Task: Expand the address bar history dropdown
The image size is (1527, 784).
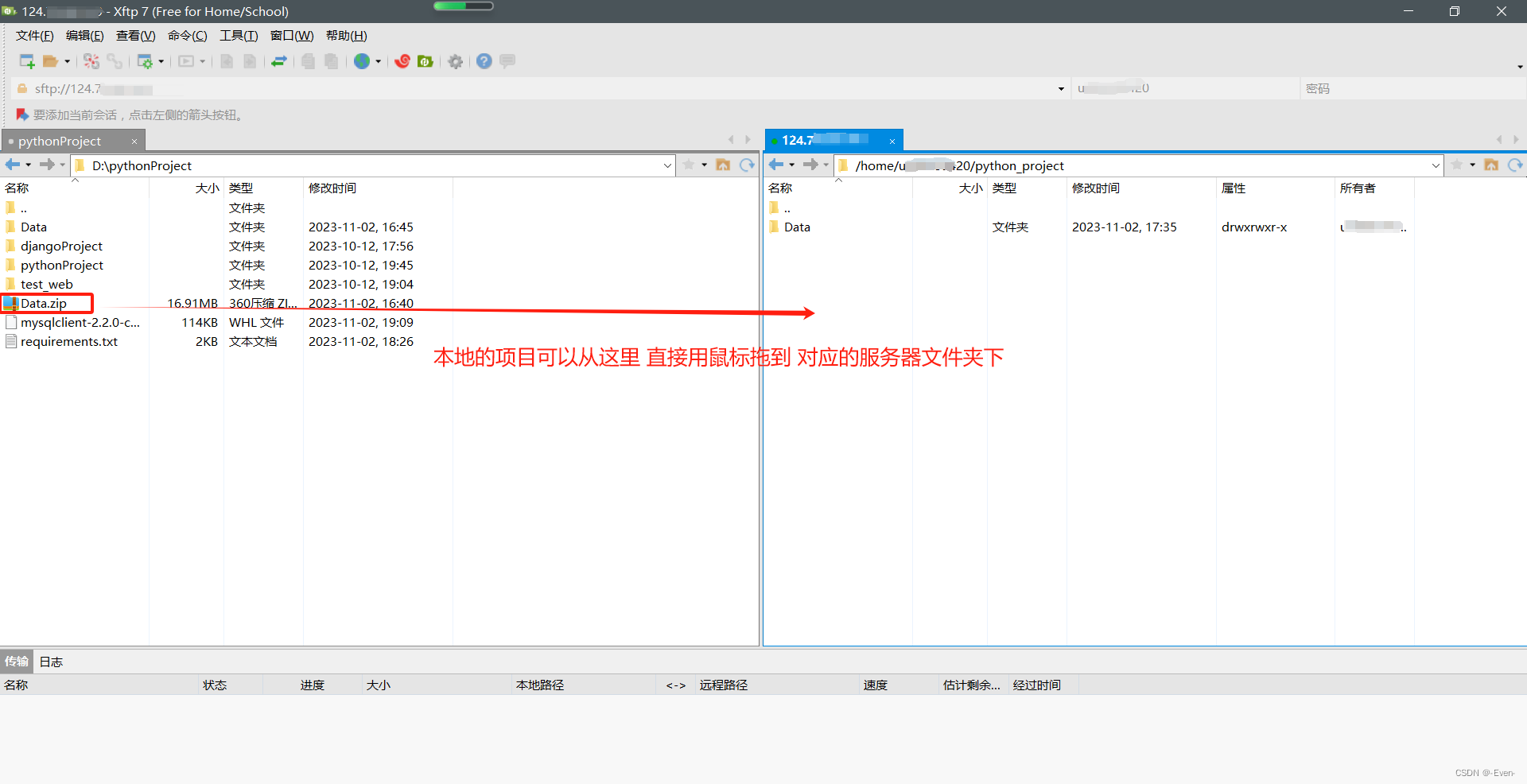Action: tap(1061, 89)
